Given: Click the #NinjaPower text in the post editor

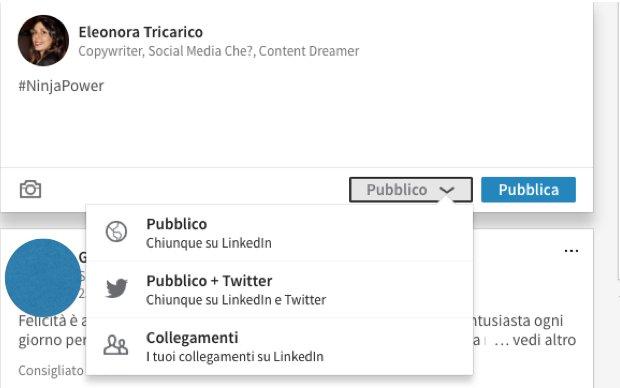Looking at the screenshot, I should 61,86.
